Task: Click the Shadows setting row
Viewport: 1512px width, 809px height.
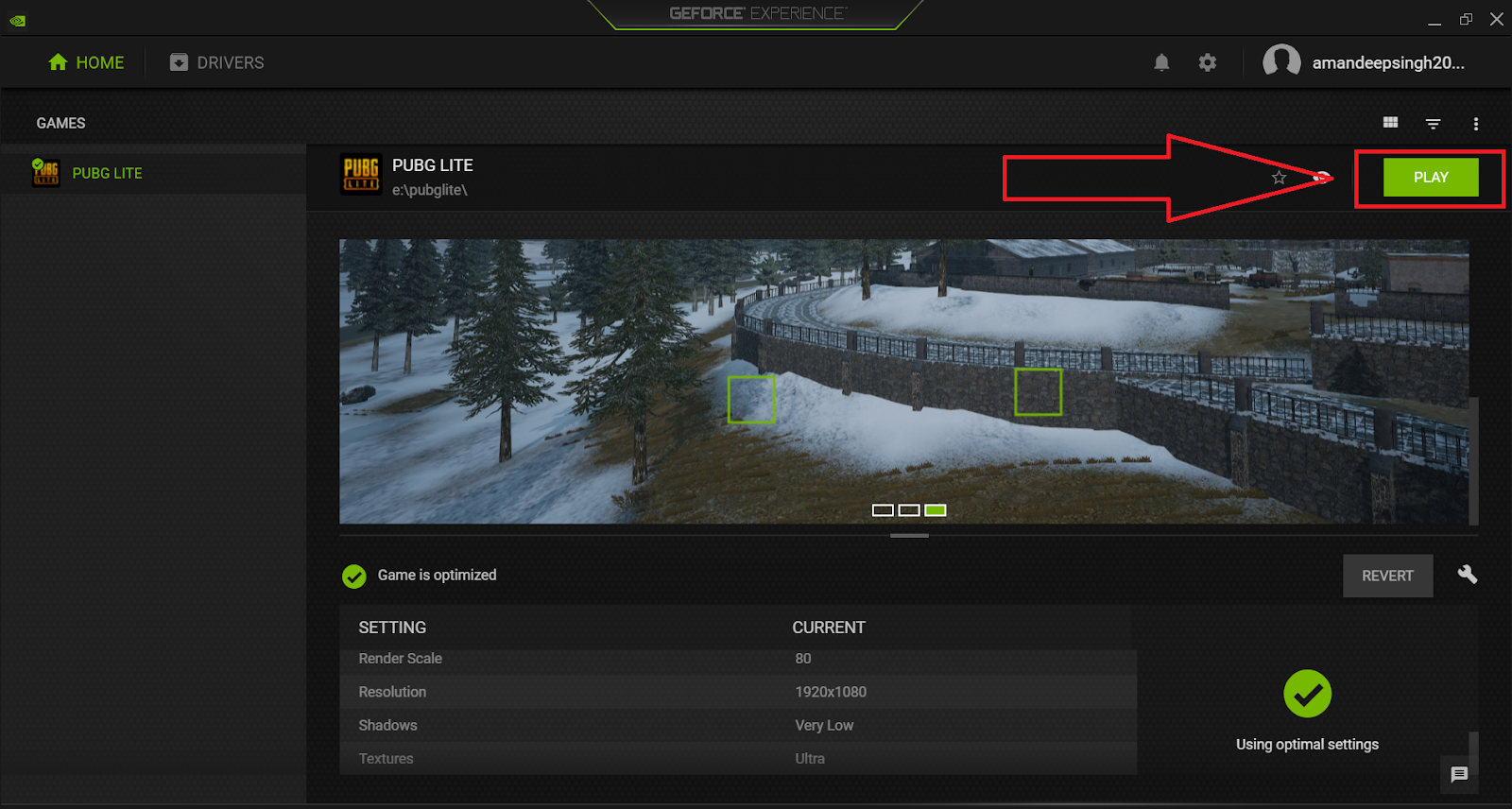Action: coord(738,725)
